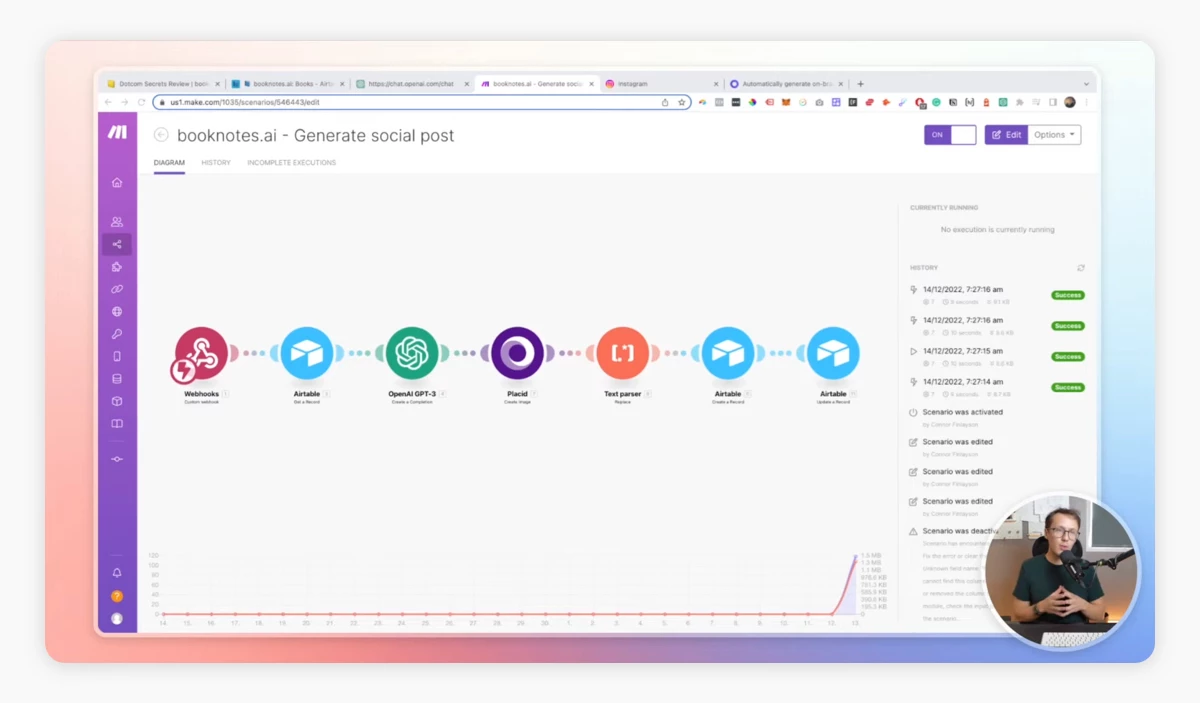Click Success badge for 7:27:15 am run
Viewport: 1200px width, 703px height.
click(x=1068, y=356)
